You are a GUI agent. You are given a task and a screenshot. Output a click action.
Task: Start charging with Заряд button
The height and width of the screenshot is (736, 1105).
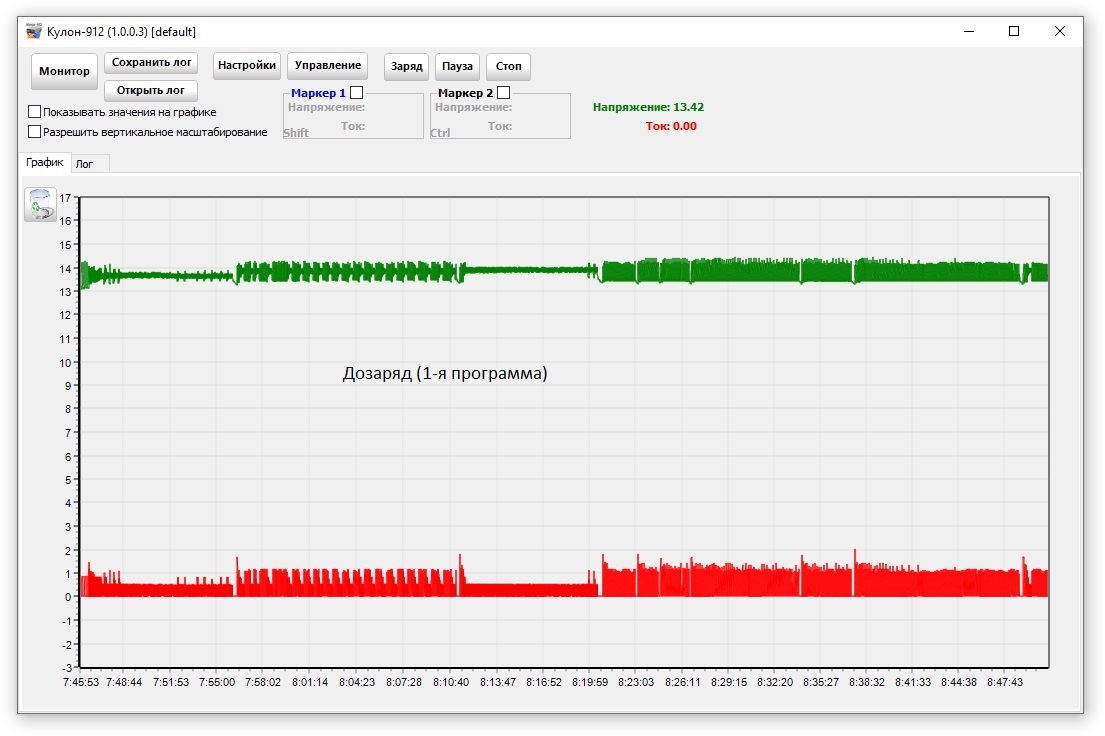point(406,67)
